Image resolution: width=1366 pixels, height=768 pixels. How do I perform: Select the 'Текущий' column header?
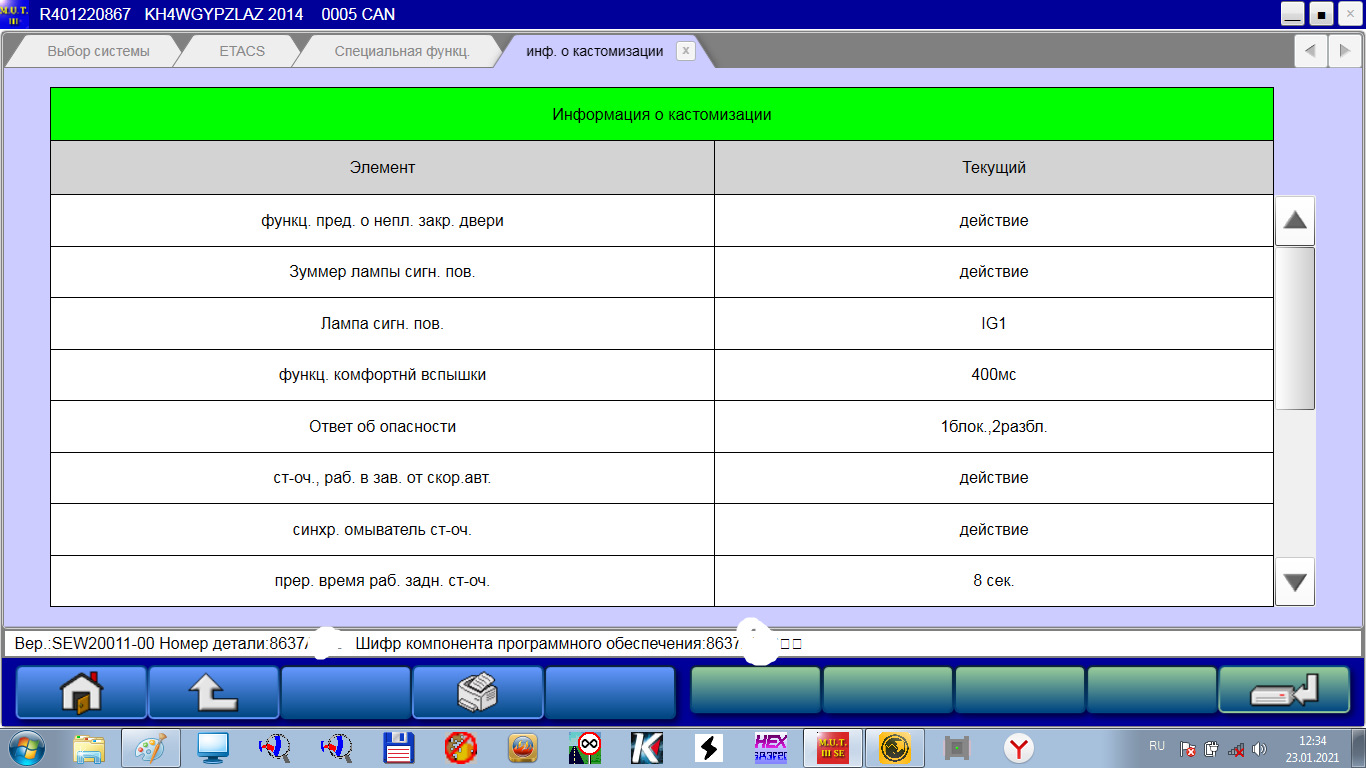tap(994, 167)
